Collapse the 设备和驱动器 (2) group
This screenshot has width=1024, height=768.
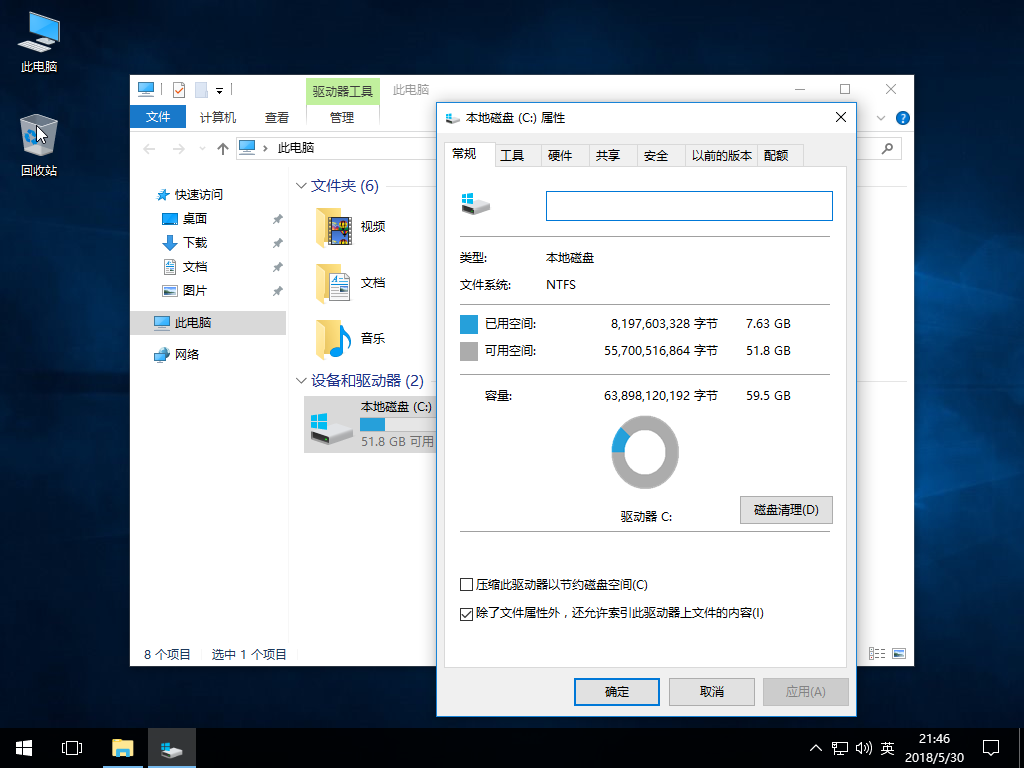coord(301,381)
